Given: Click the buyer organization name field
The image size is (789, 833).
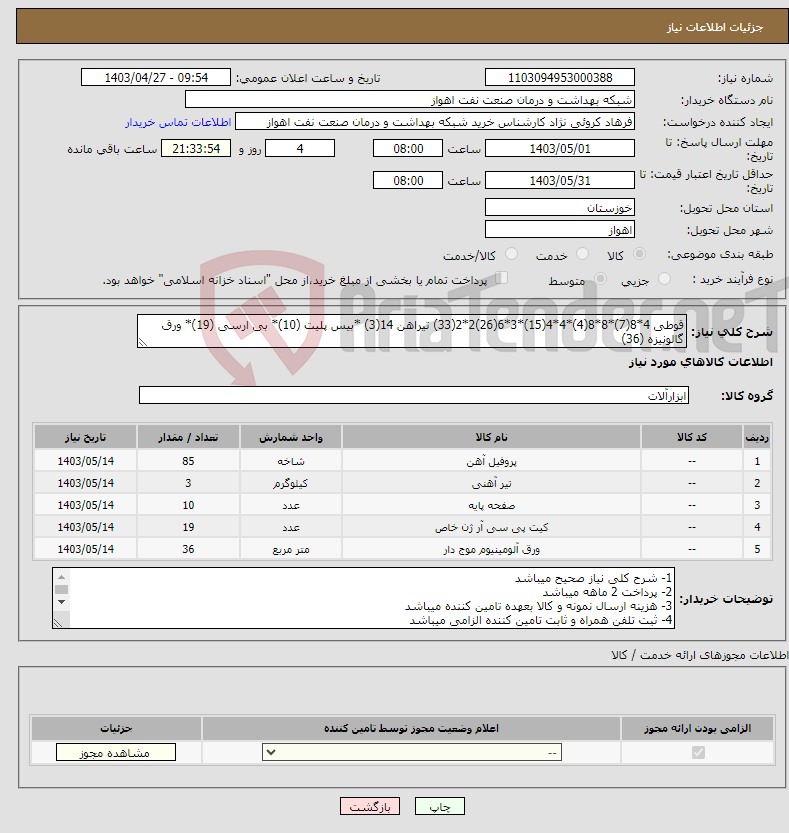Looking at the screenshot, I should (x=410, y=99).
